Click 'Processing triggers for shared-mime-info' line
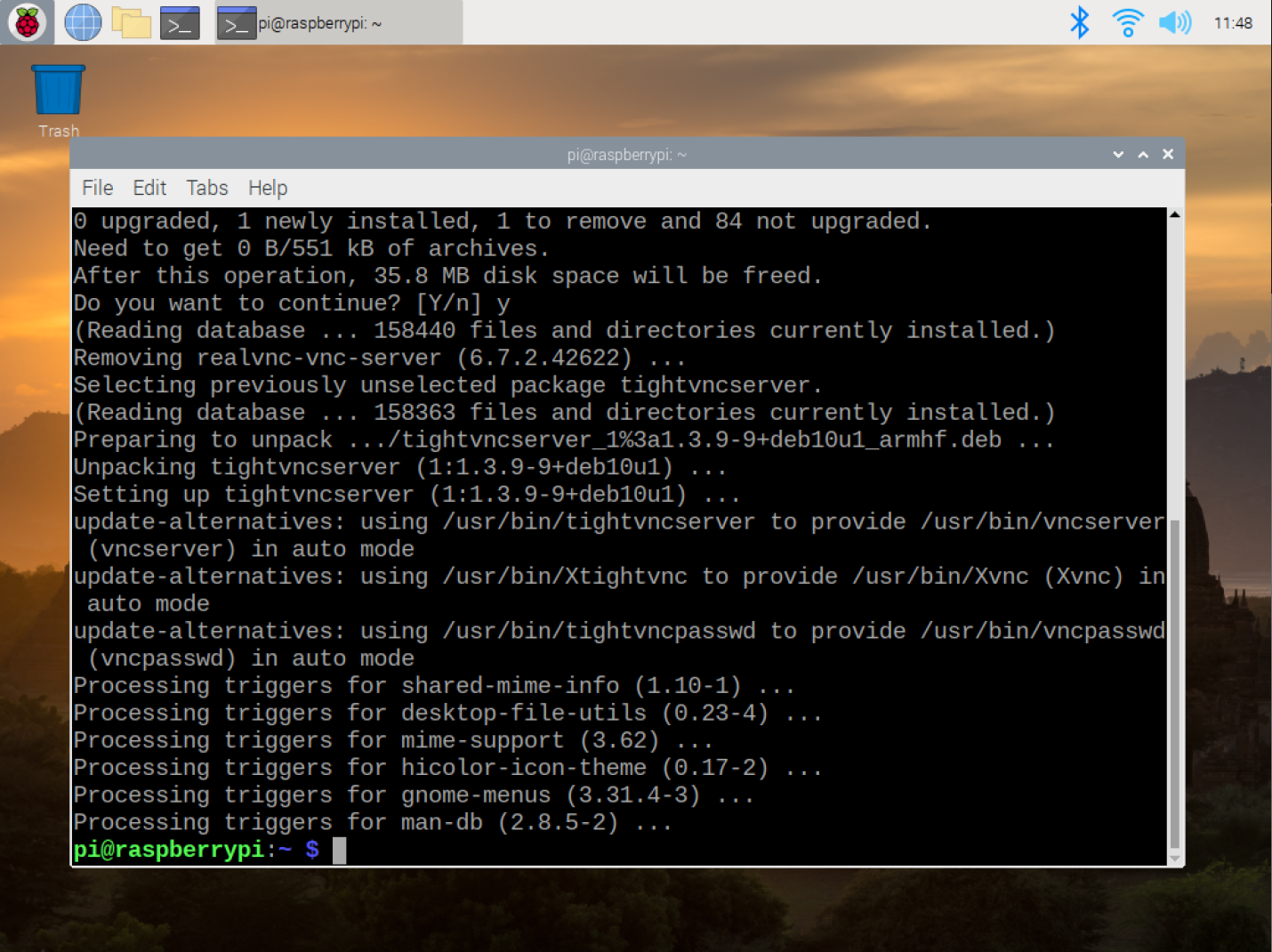 click(434, 685)
